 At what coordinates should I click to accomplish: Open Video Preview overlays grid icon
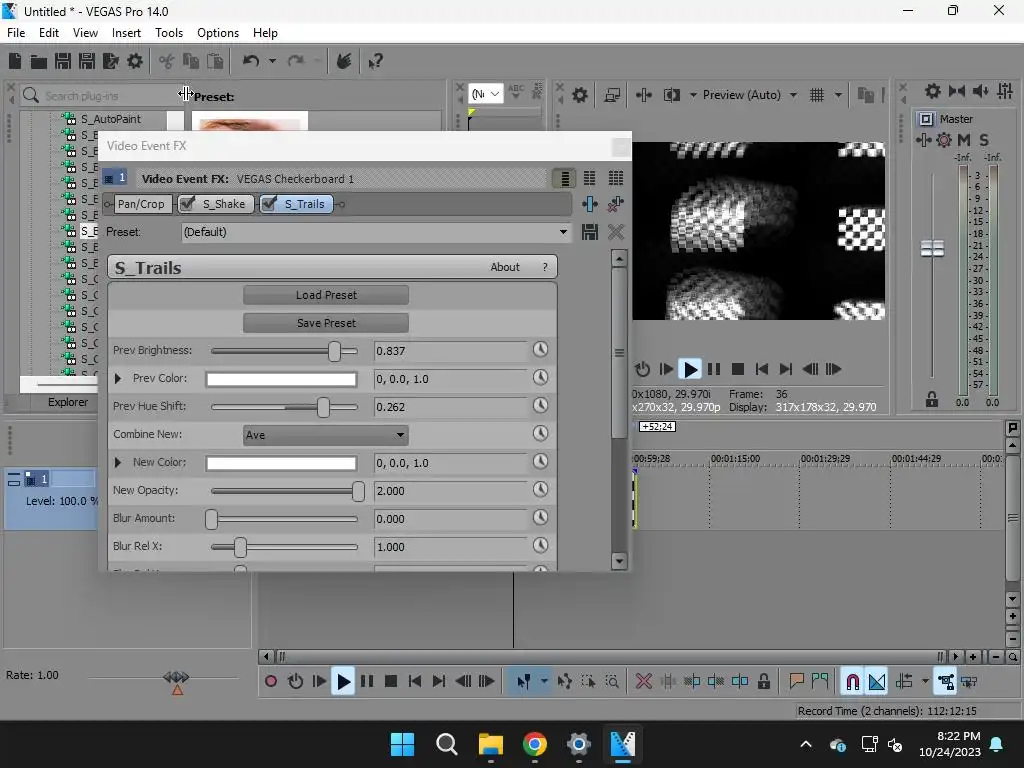click(x=817, y=95)
